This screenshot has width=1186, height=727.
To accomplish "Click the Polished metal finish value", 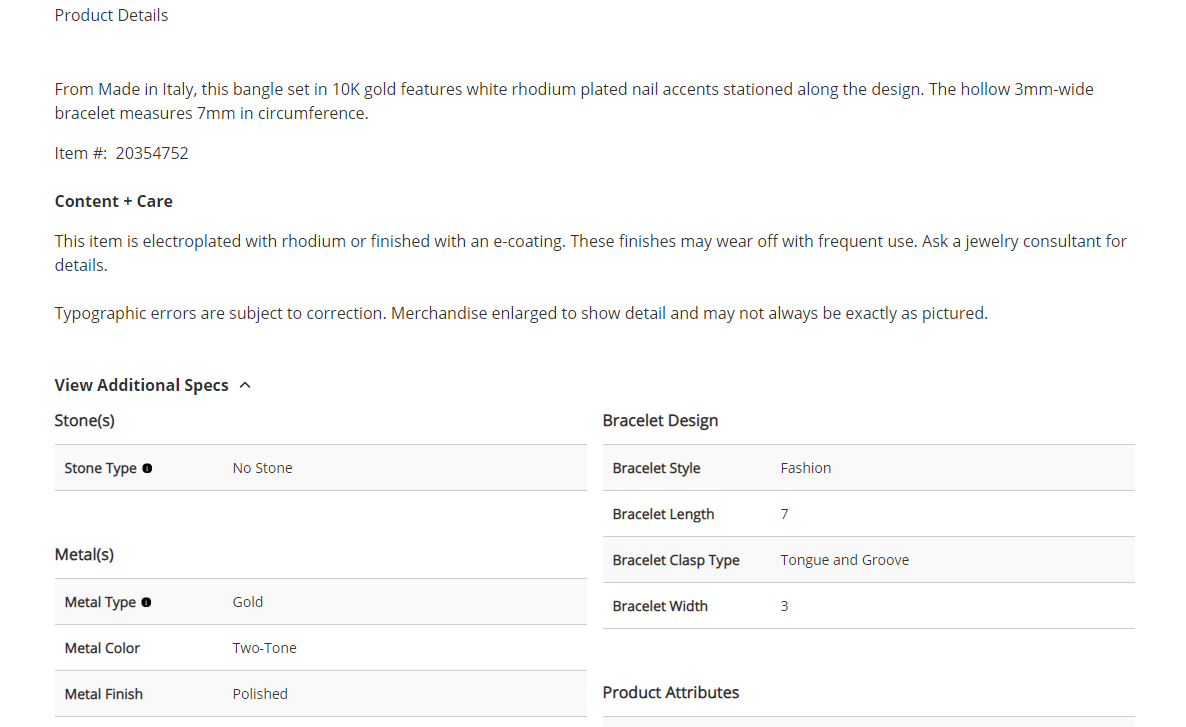I will click(260, 694).
